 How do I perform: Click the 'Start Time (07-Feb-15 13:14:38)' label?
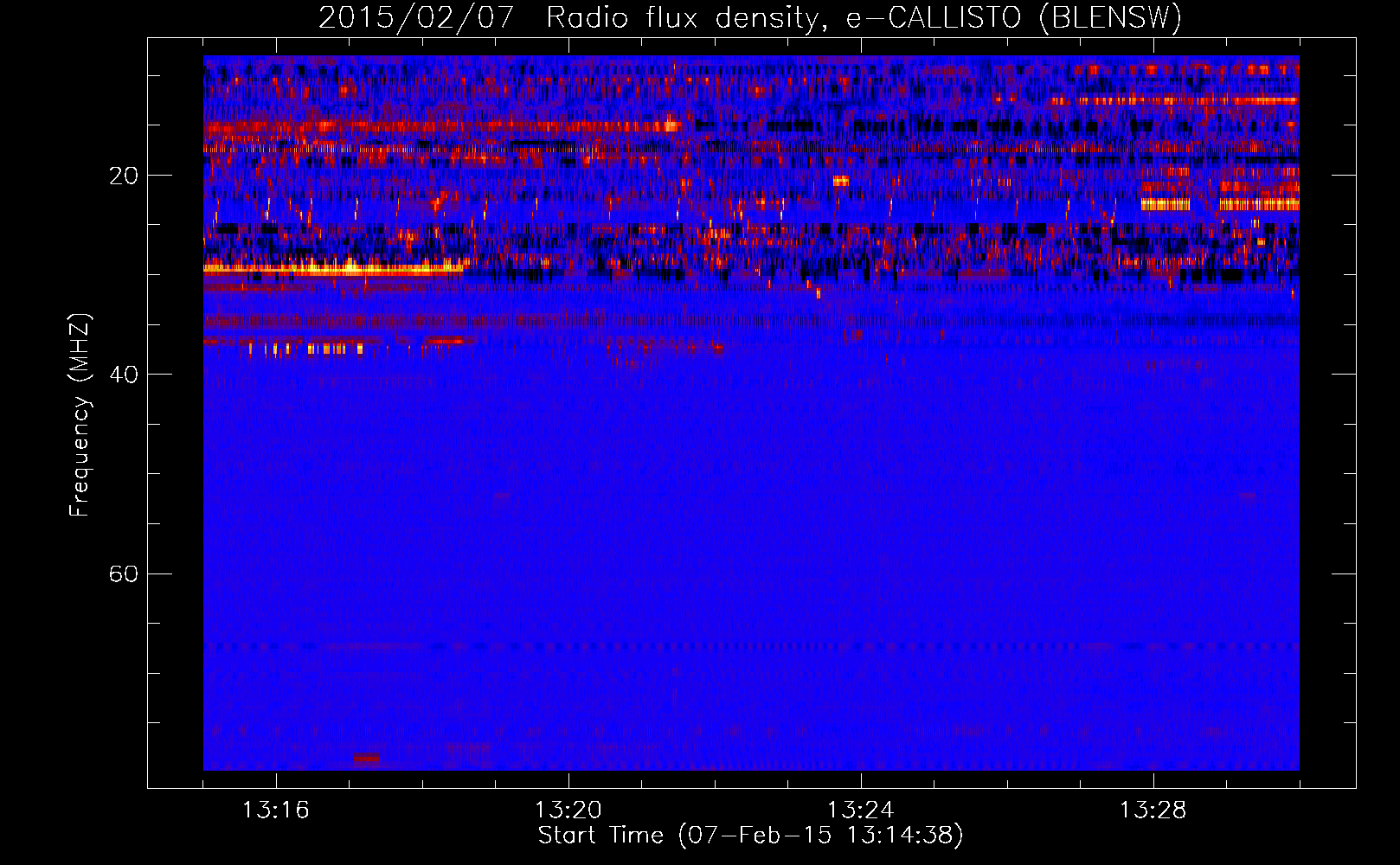click(x=750, y=836)
